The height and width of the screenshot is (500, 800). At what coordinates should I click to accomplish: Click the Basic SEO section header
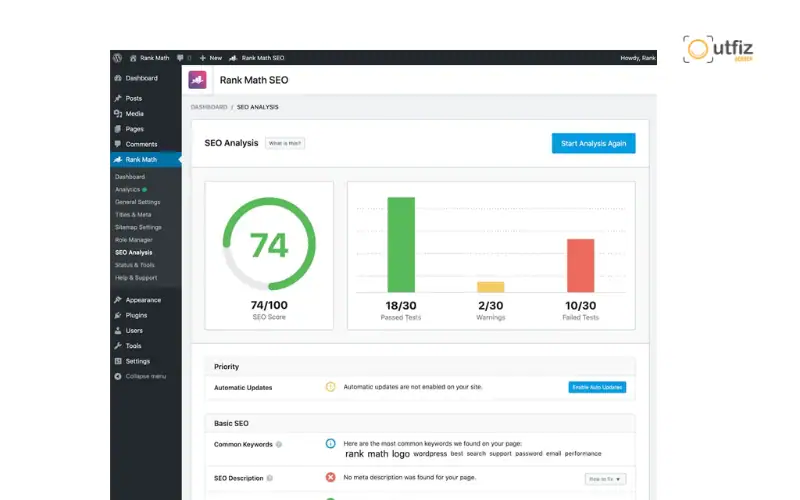[420, 423]
